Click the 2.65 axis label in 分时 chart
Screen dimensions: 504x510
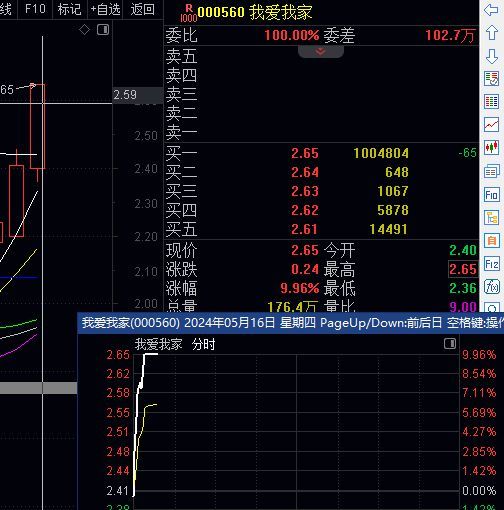point(118,355)
